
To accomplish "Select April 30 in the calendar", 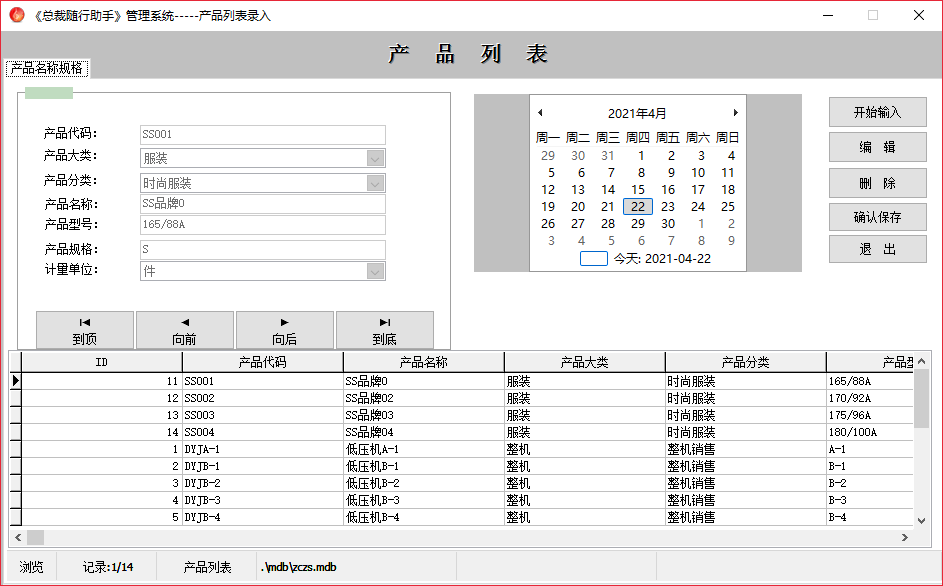I will pos(668,224).
